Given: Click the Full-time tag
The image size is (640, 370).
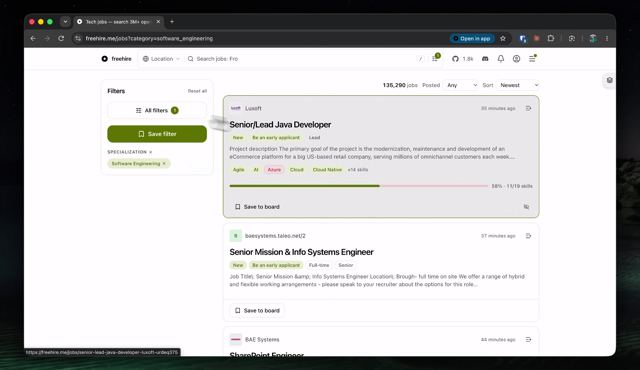Looking at the screenshot, I should (x=319, y=265).
